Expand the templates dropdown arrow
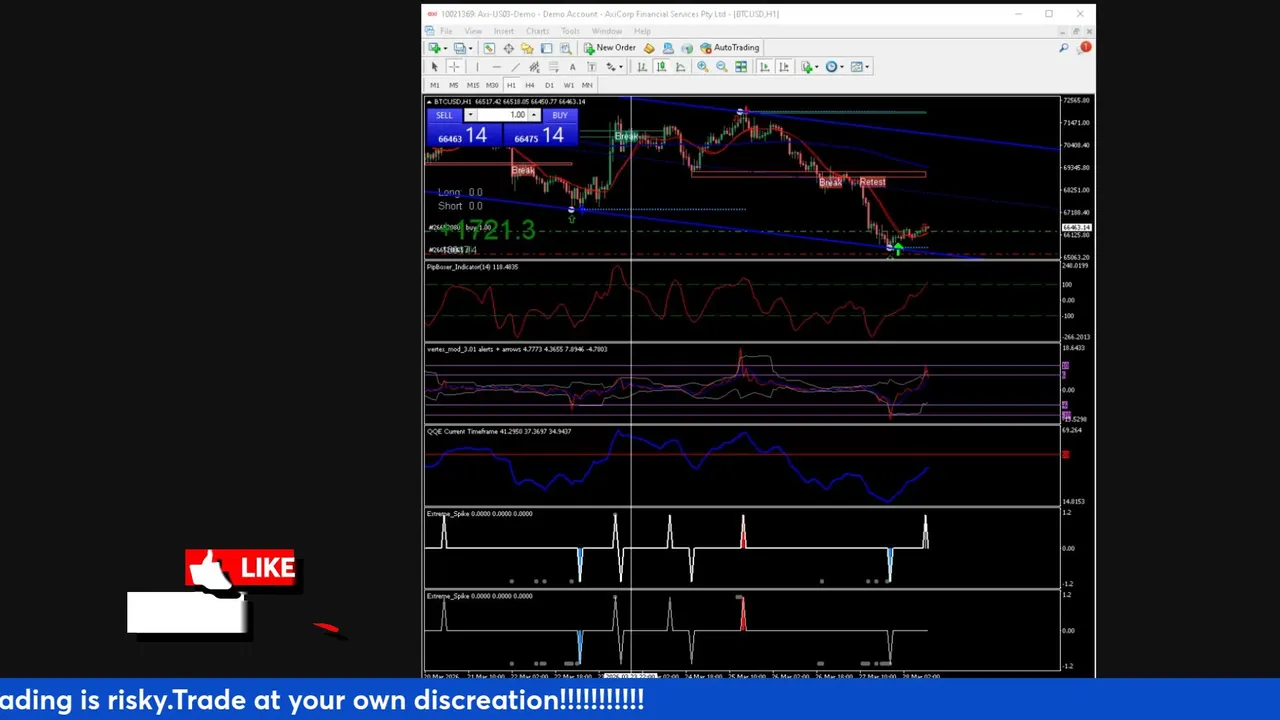Screen dimensions: 1280x720 click(867, 67)
